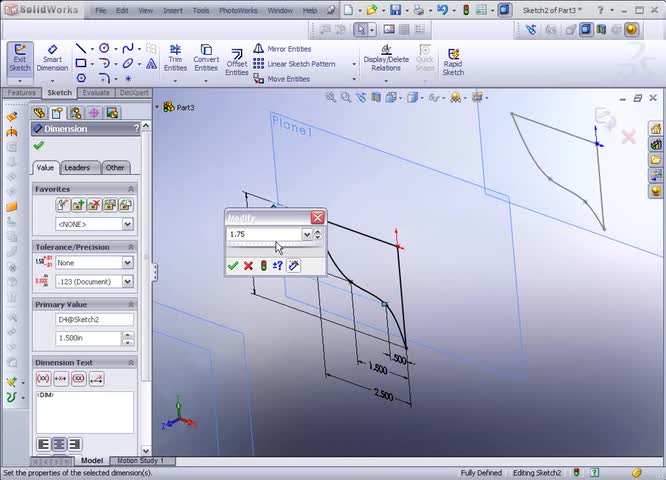Collapse Dimension Text section
This screenshot has width=666, height=480.
pos(131,363)
